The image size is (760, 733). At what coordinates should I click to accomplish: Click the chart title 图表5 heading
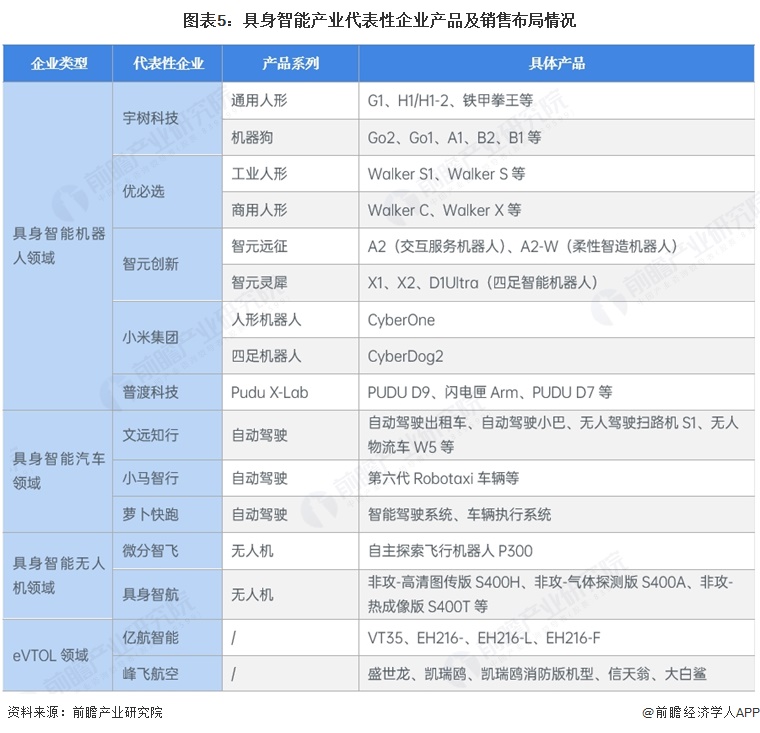point(379,20)
